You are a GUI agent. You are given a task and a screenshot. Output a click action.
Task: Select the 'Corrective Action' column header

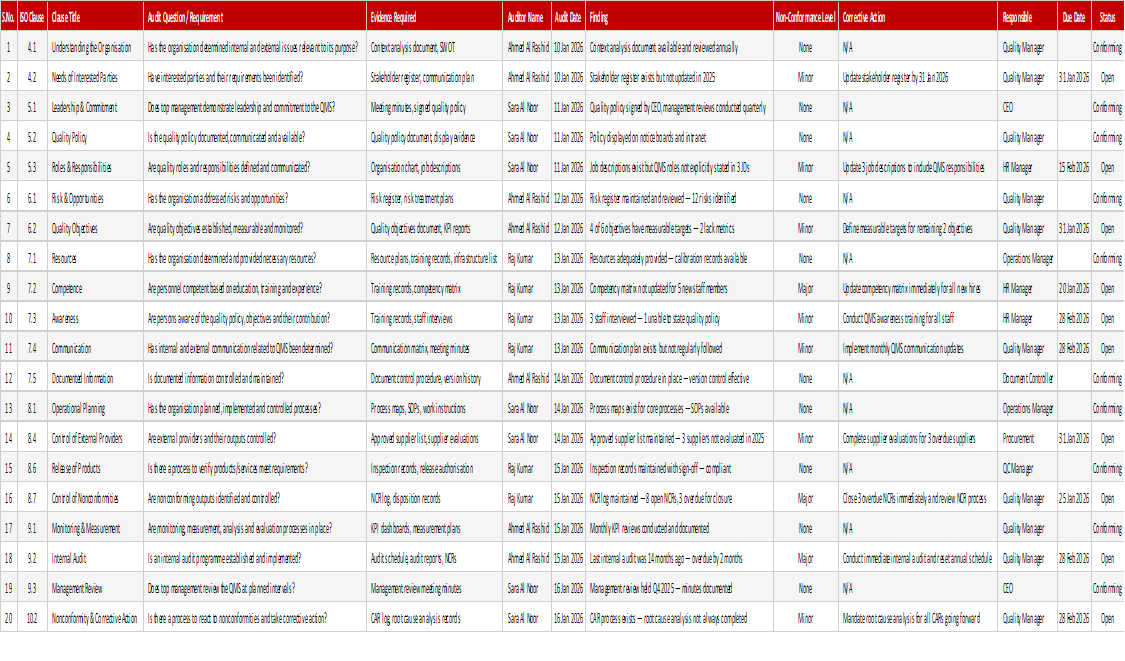tap(918, 17)
